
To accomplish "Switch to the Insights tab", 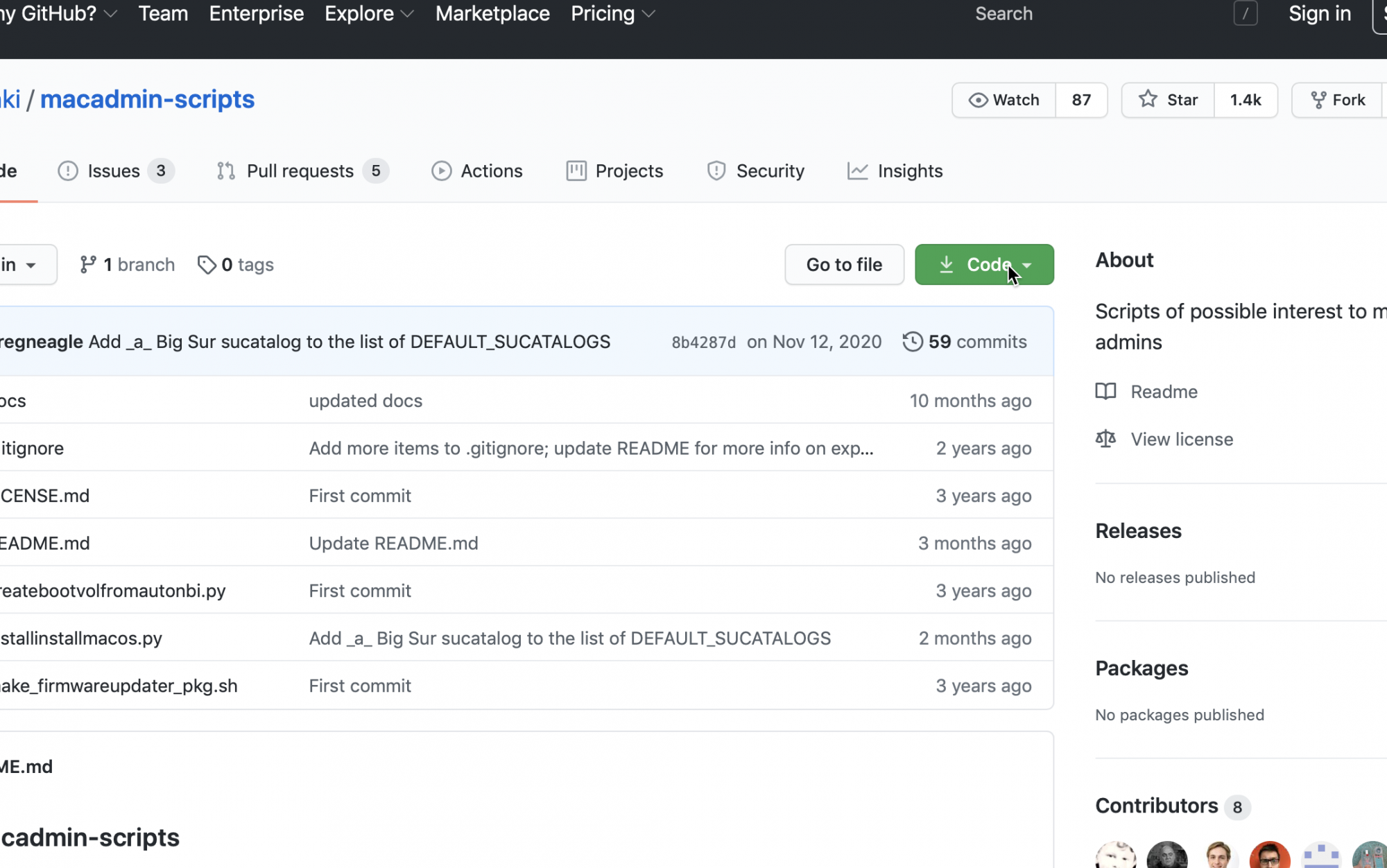I will coord(895,171).
